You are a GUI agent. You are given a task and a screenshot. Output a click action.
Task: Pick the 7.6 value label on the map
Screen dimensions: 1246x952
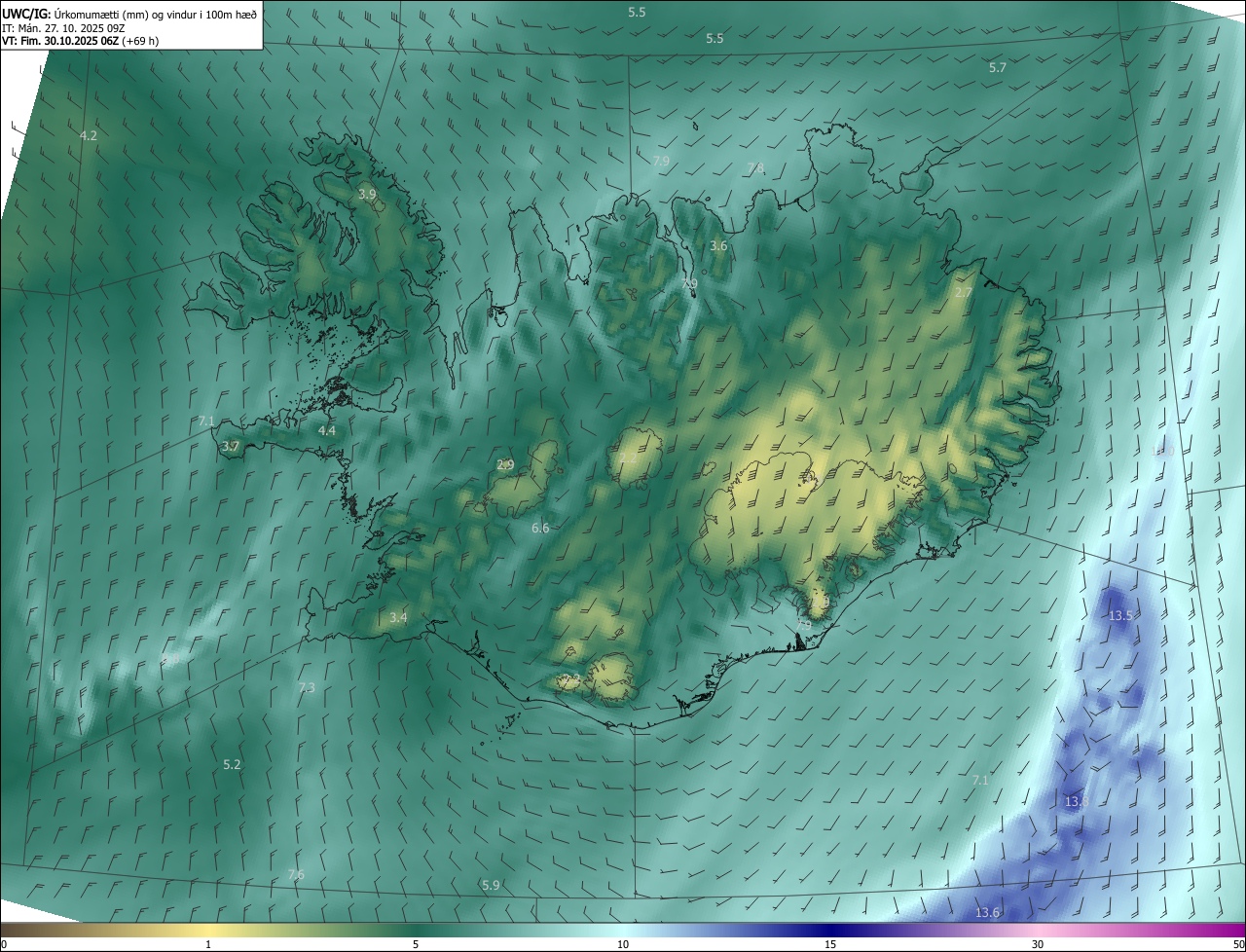tap(296, 875)
